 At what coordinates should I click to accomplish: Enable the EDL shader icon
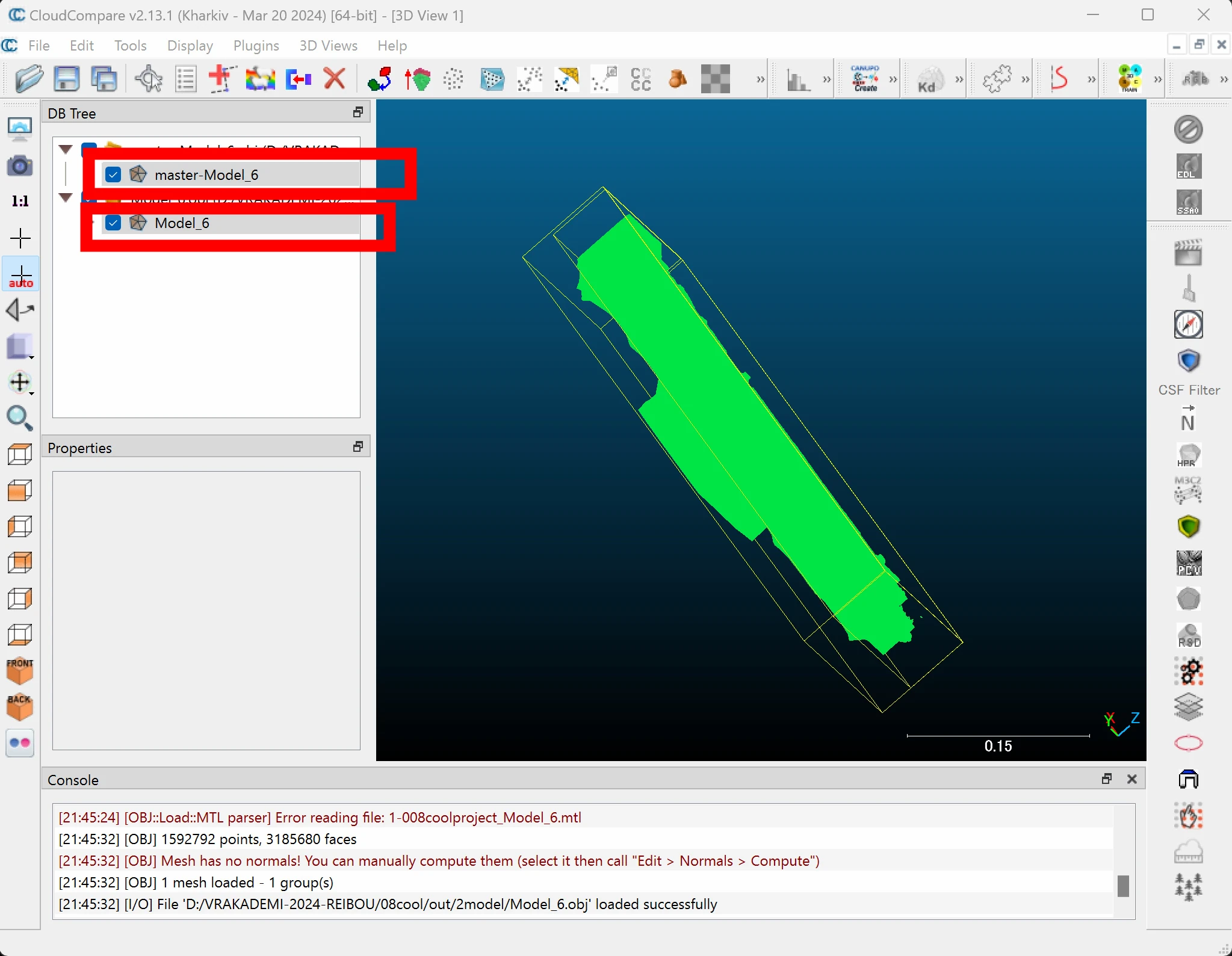(1188, 166)
